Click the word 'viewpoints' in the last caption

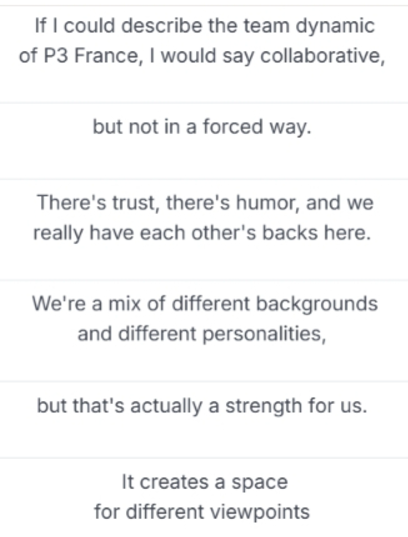click(260, 512)
